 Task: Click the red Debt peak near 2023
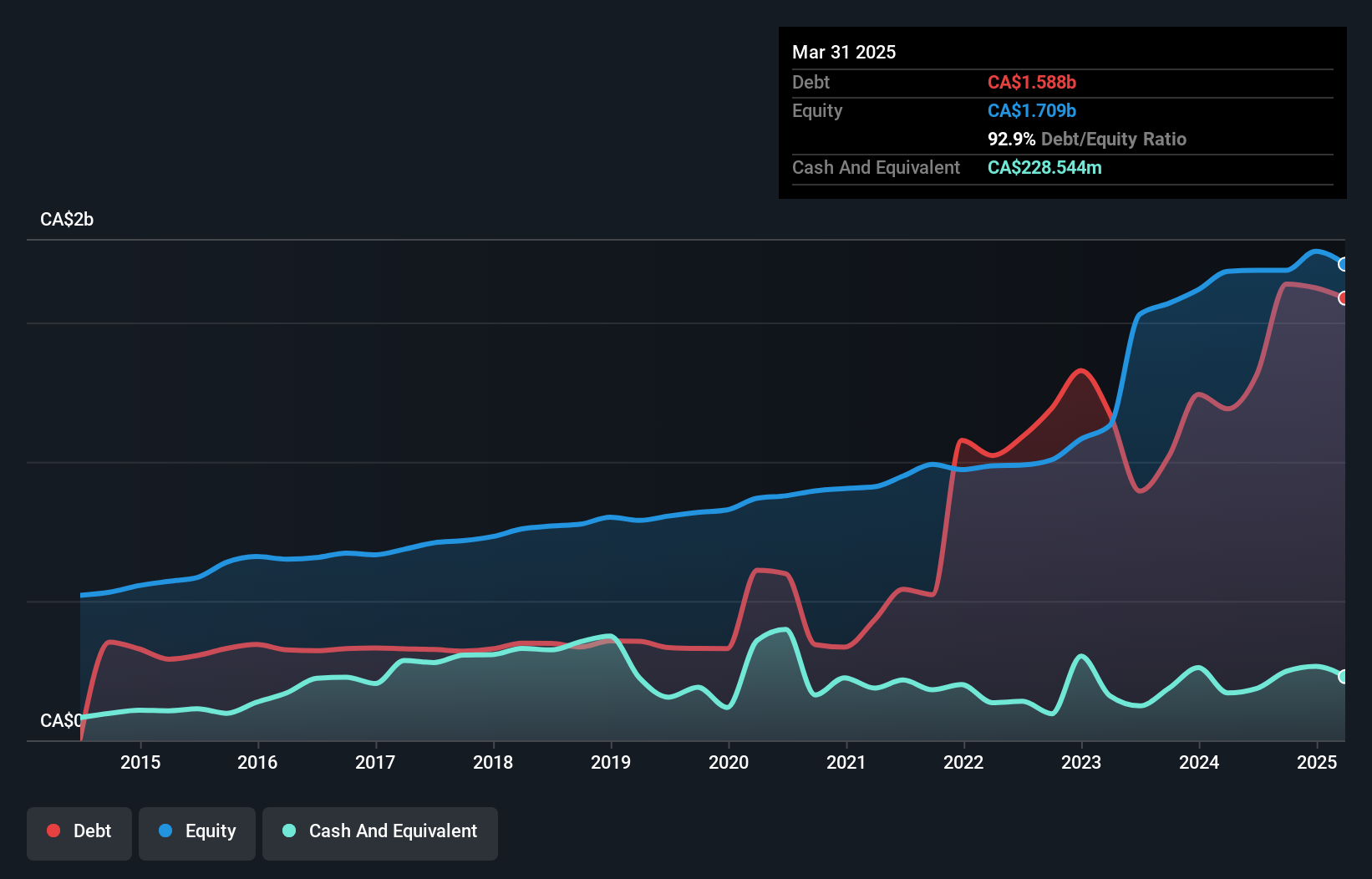pyautogui.click(x=1081, y=370)
